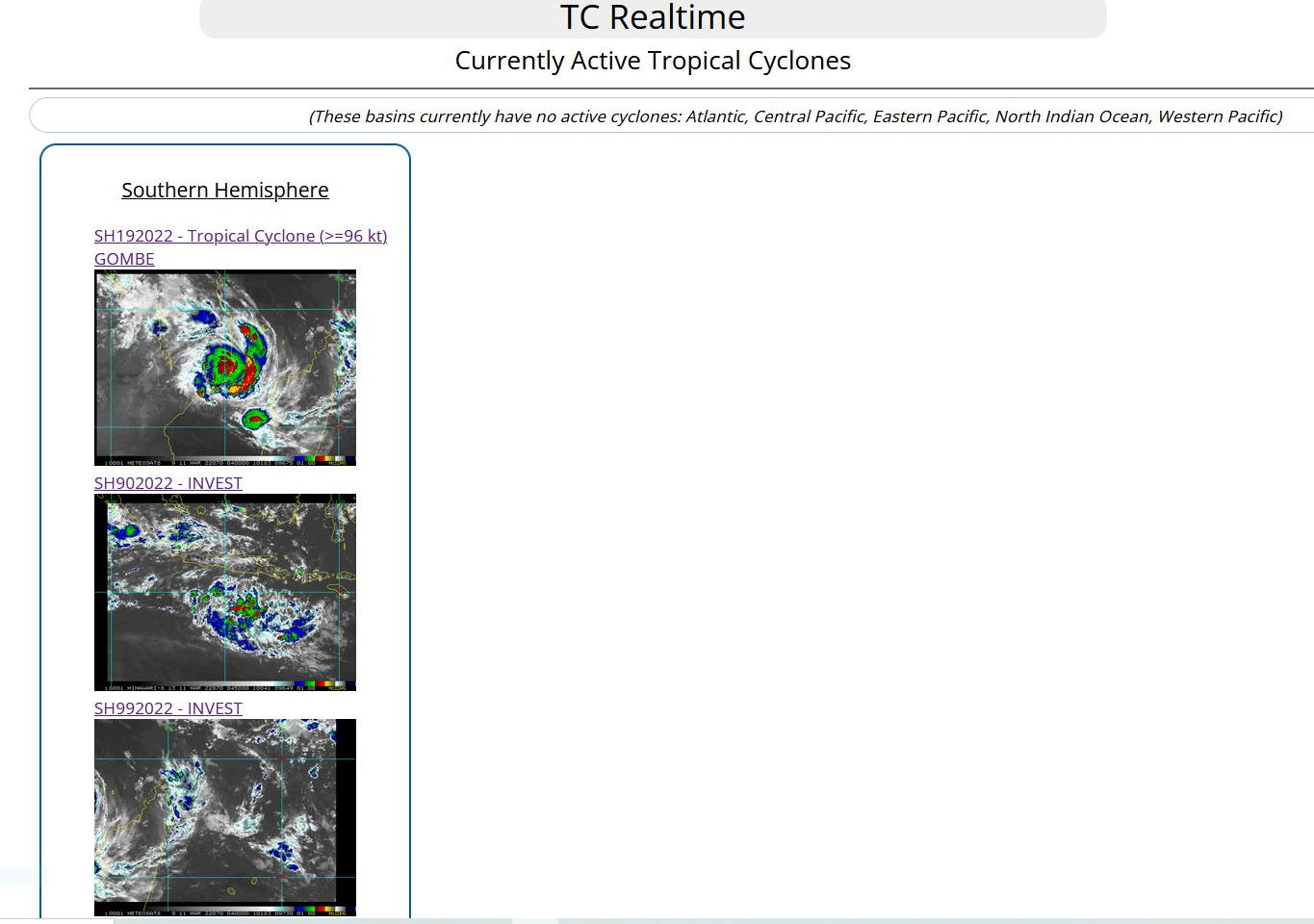
Task: Open the SH902022 - INVEST link
Action: point(167,483)
